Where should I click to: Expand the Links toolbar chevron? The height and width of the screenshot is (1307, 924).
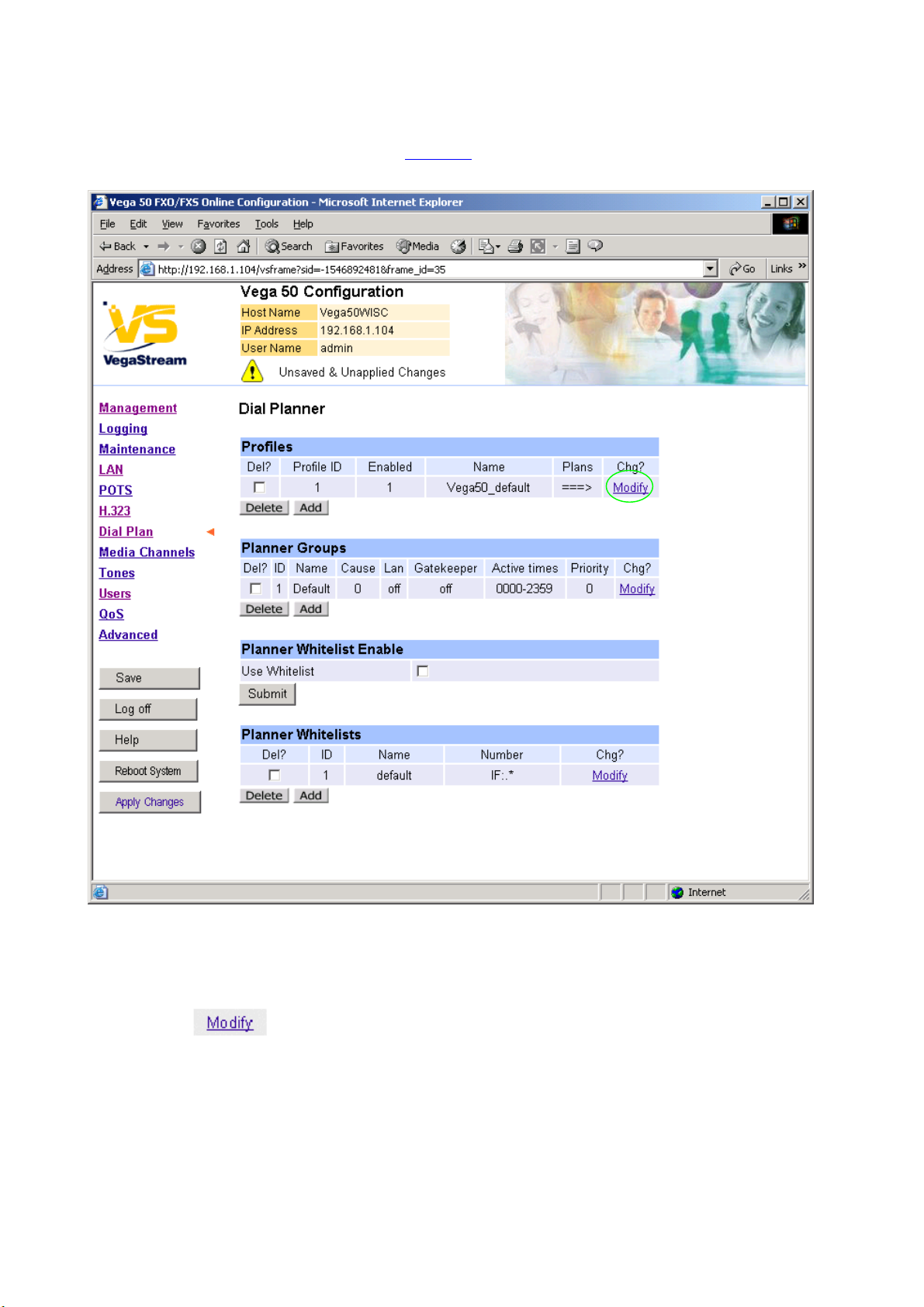coord(802,267)
